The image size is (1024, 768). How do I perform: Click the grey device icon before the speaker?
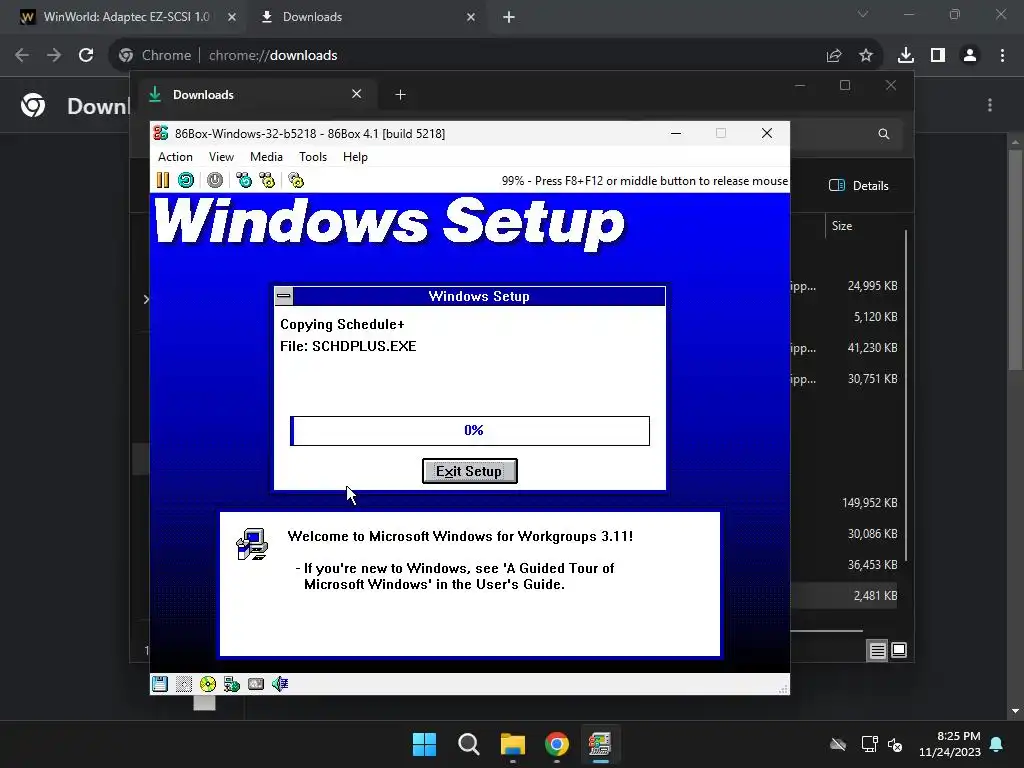pos(256,684)
